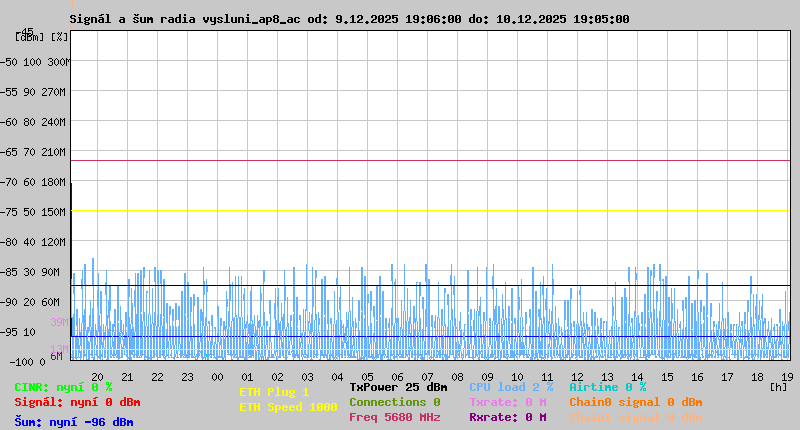The image size is (800, 430).
Task: Click the graph title with radio name vysluni_ap8_ac
Action: tap(349, 19)
